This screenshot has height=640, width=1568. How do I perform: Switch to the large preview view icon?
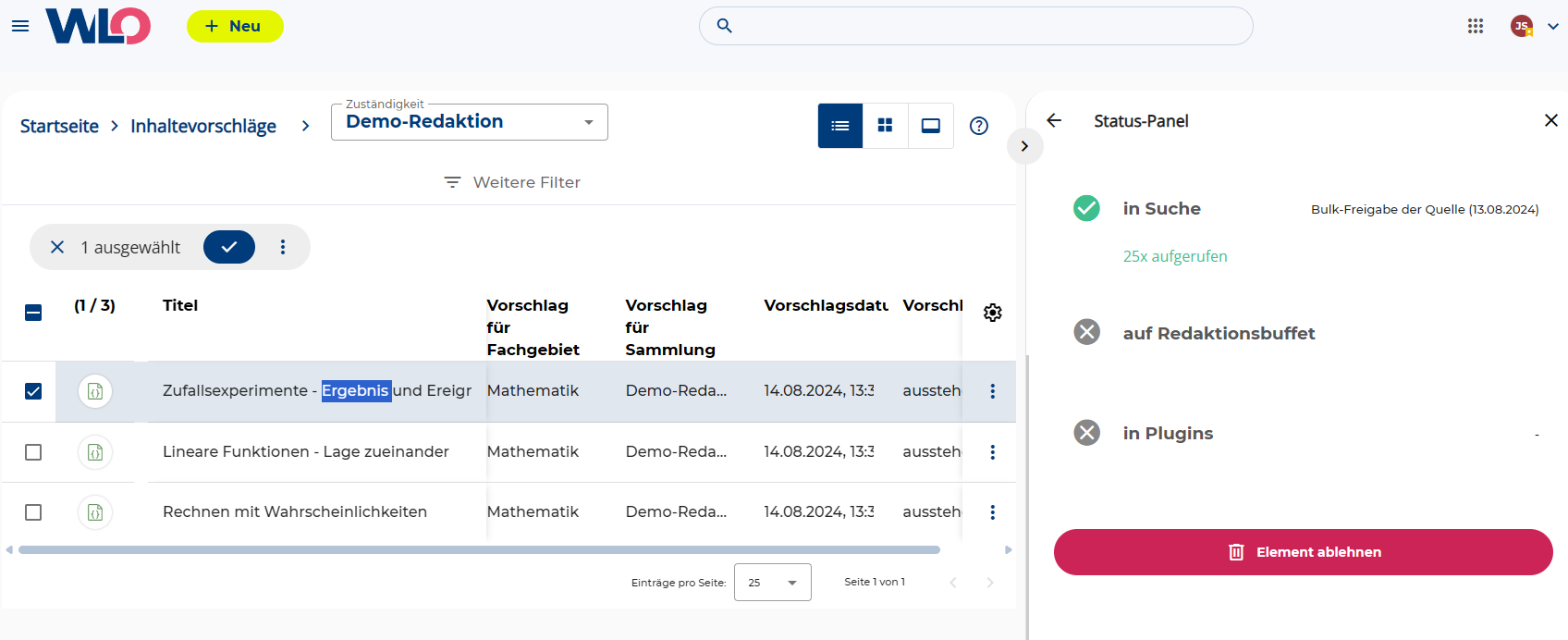click(x=931, y=126)
